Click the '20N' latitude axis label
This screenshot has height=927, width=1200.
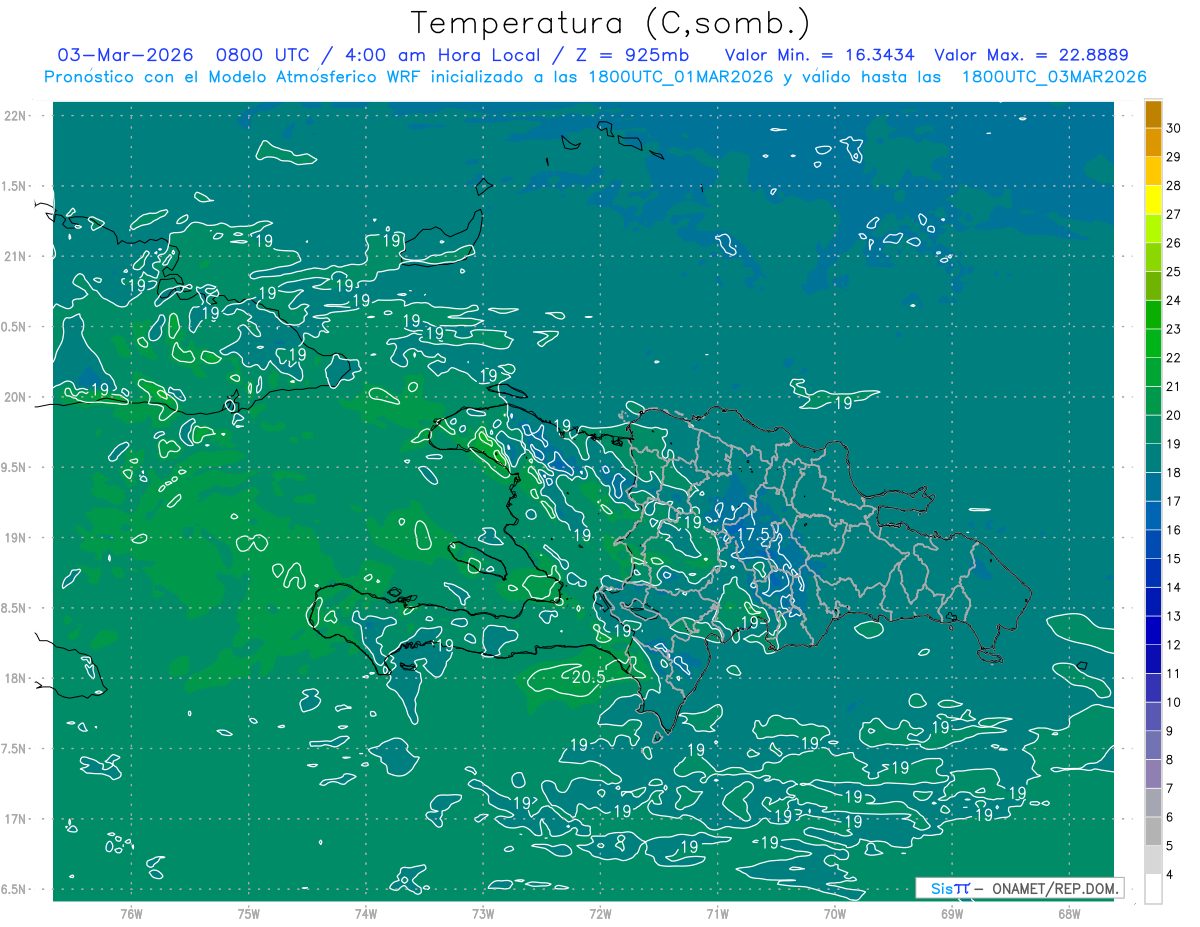[15, 397]
